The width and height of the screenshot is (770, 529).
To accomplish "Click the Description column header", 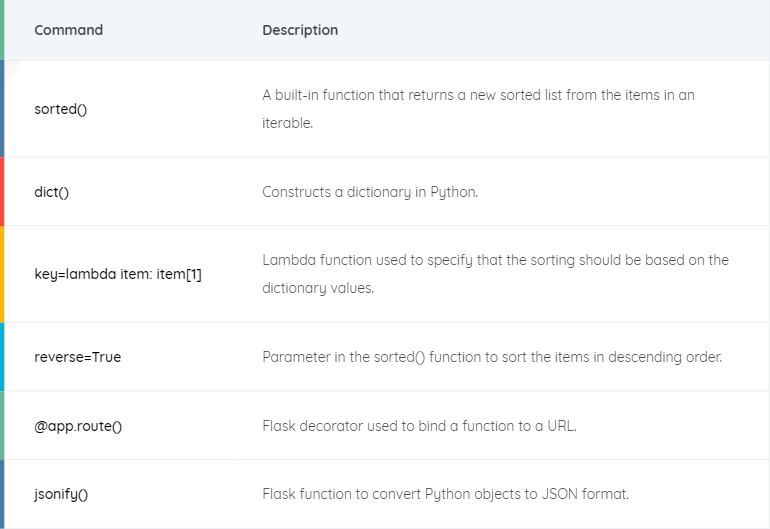I will point(300,30).
